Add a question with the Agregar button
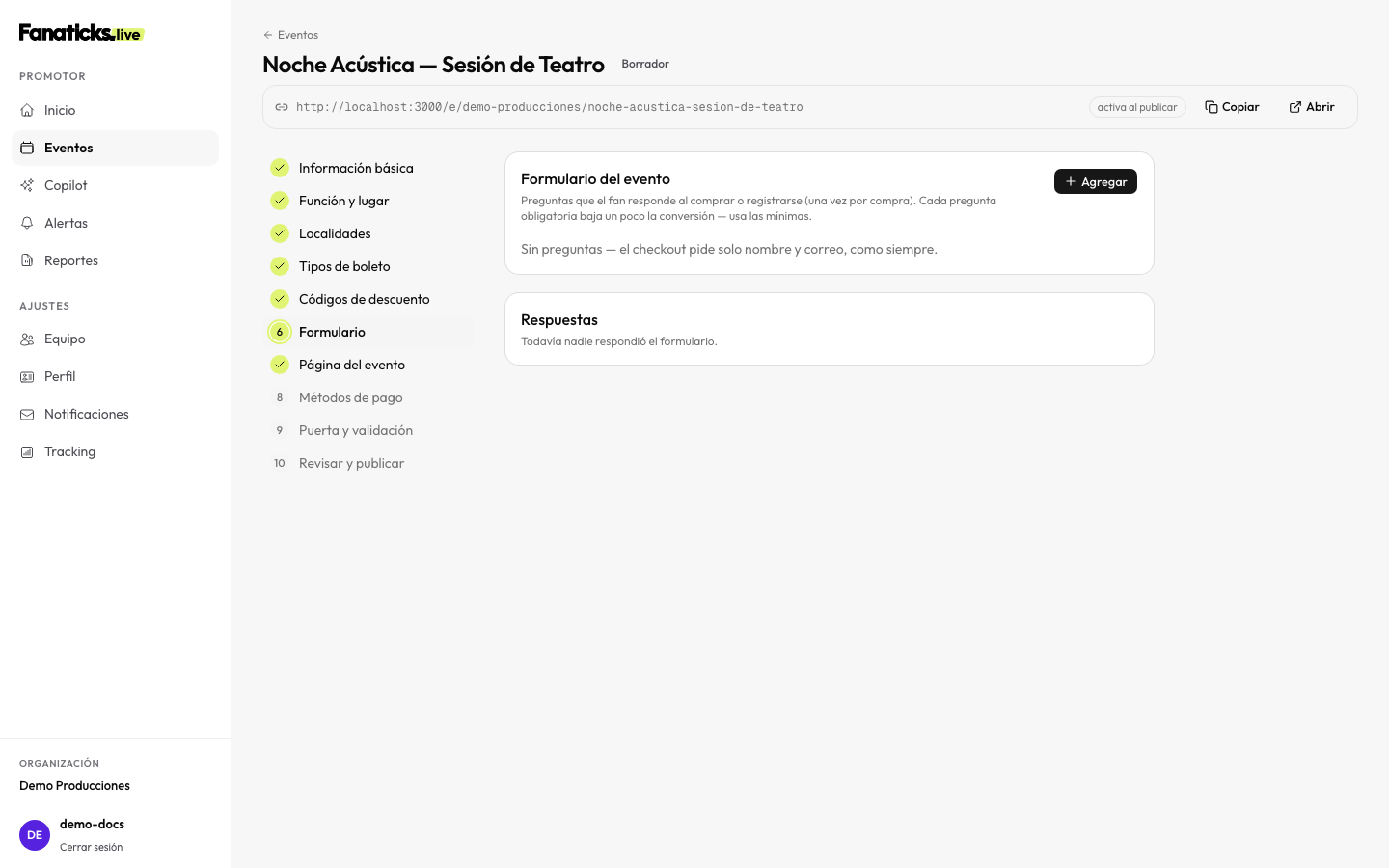This screenshot has height=868, width=1389. tap(1096, 181)
